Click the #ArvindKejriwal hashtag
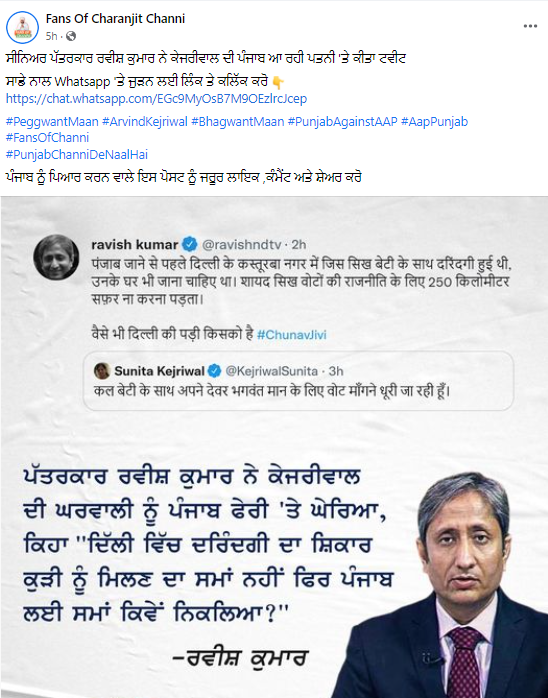Image resolution: width=548 pixels, height=698 pixels. coord(145,122)
